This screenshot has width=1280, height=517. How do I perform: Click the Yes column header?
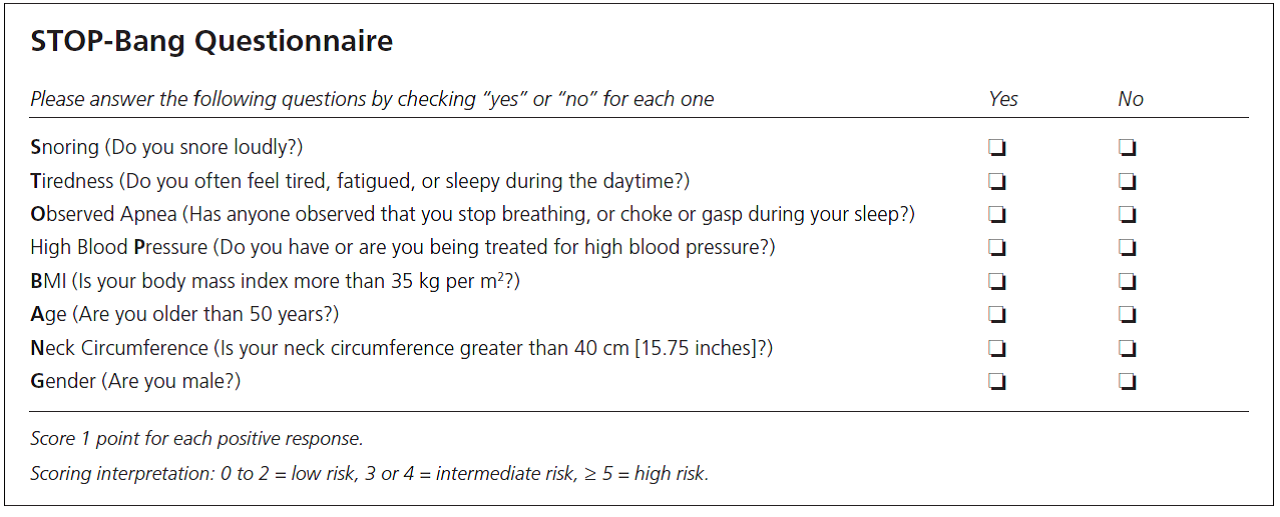[1003, 99]
